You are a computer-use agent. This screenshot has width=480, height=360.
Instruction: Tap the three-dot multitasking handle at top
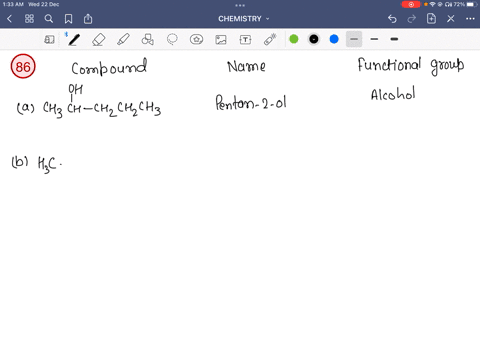click(240, 5)
